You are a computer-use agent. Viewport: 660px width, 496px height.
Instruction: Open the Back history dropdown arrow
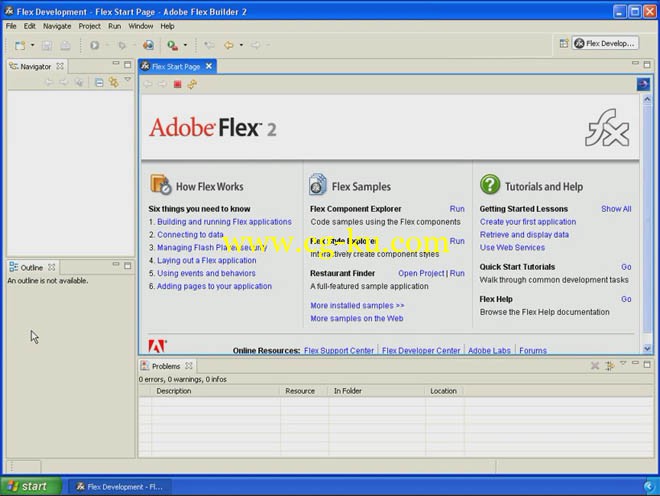pyautogui.click(x=241, y=45)
